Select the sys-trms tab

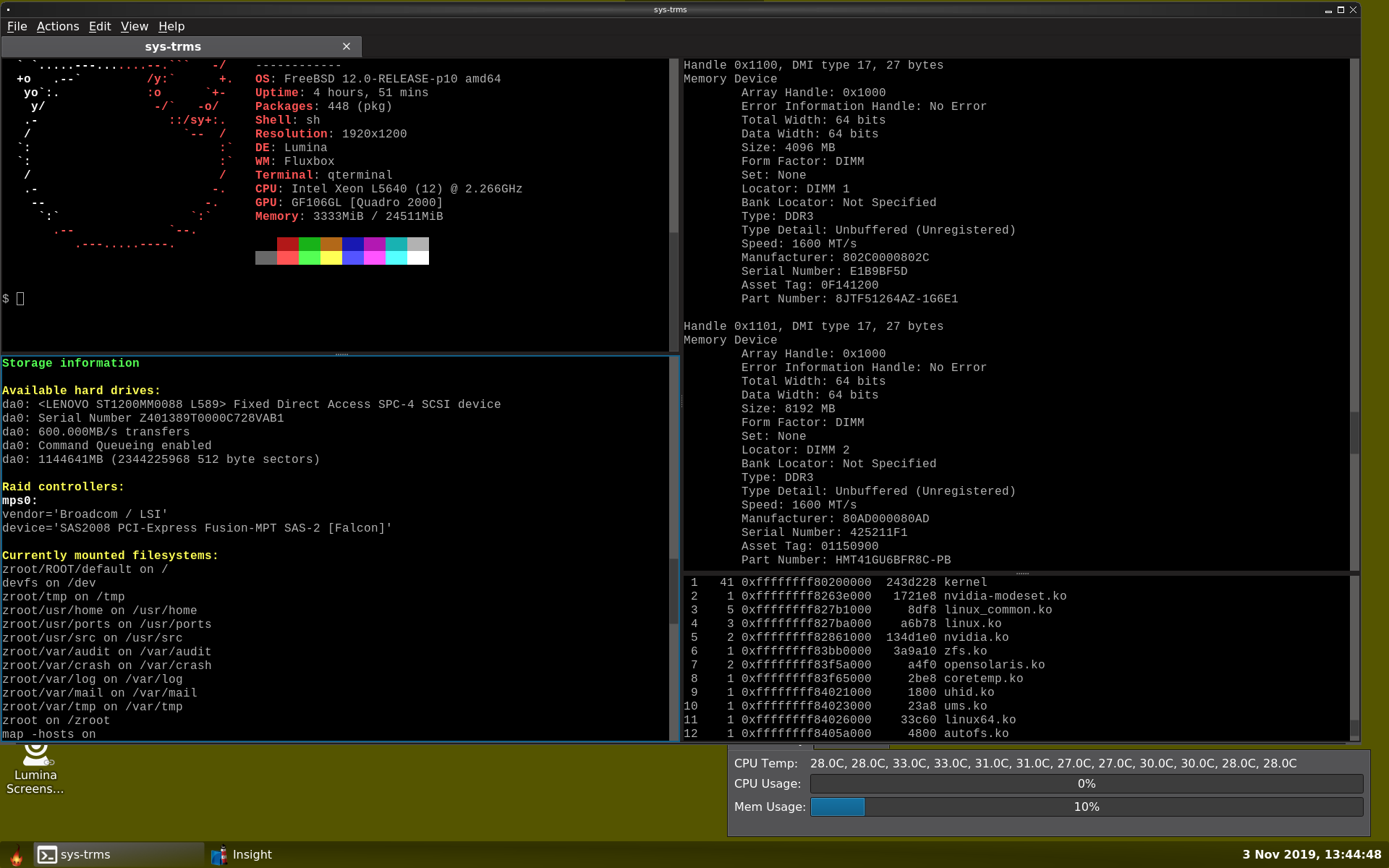tap(173, 46)
